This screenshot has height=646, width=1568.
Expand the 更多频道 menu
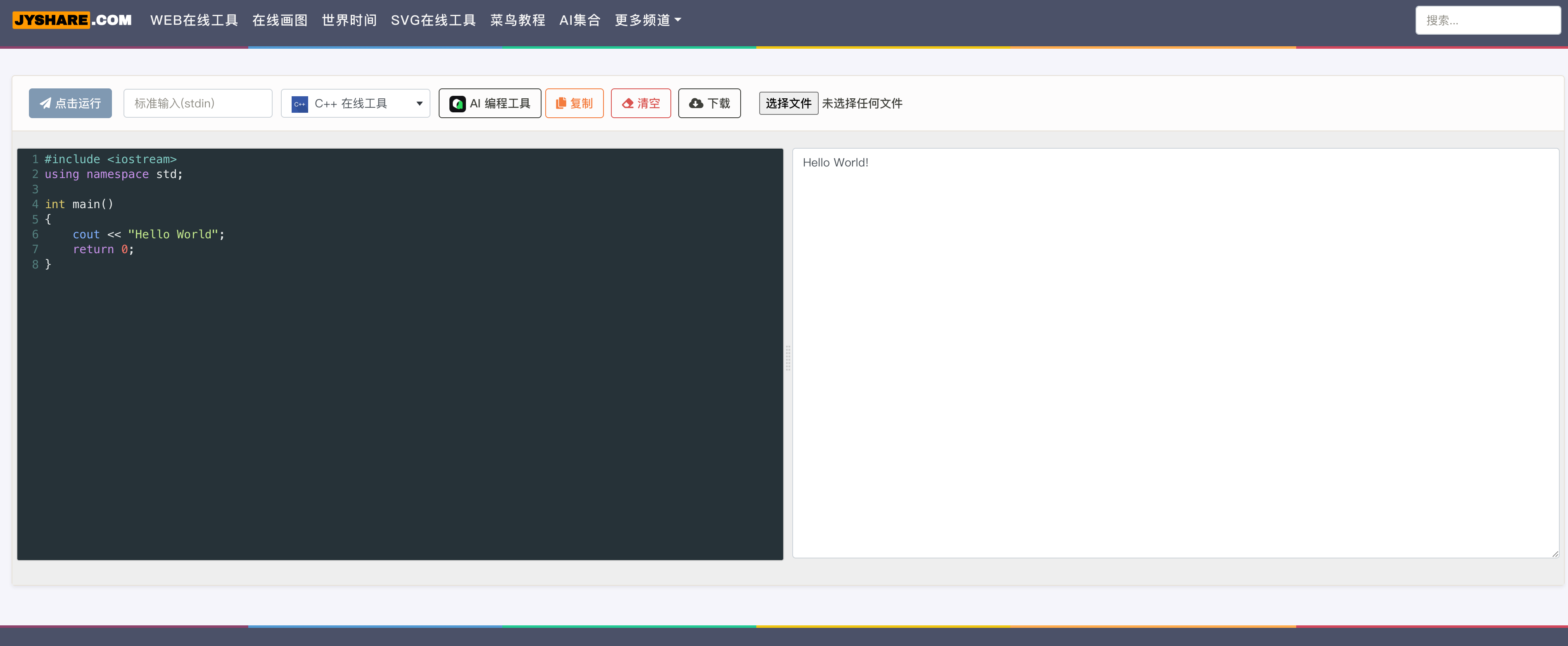coord(647,20)
